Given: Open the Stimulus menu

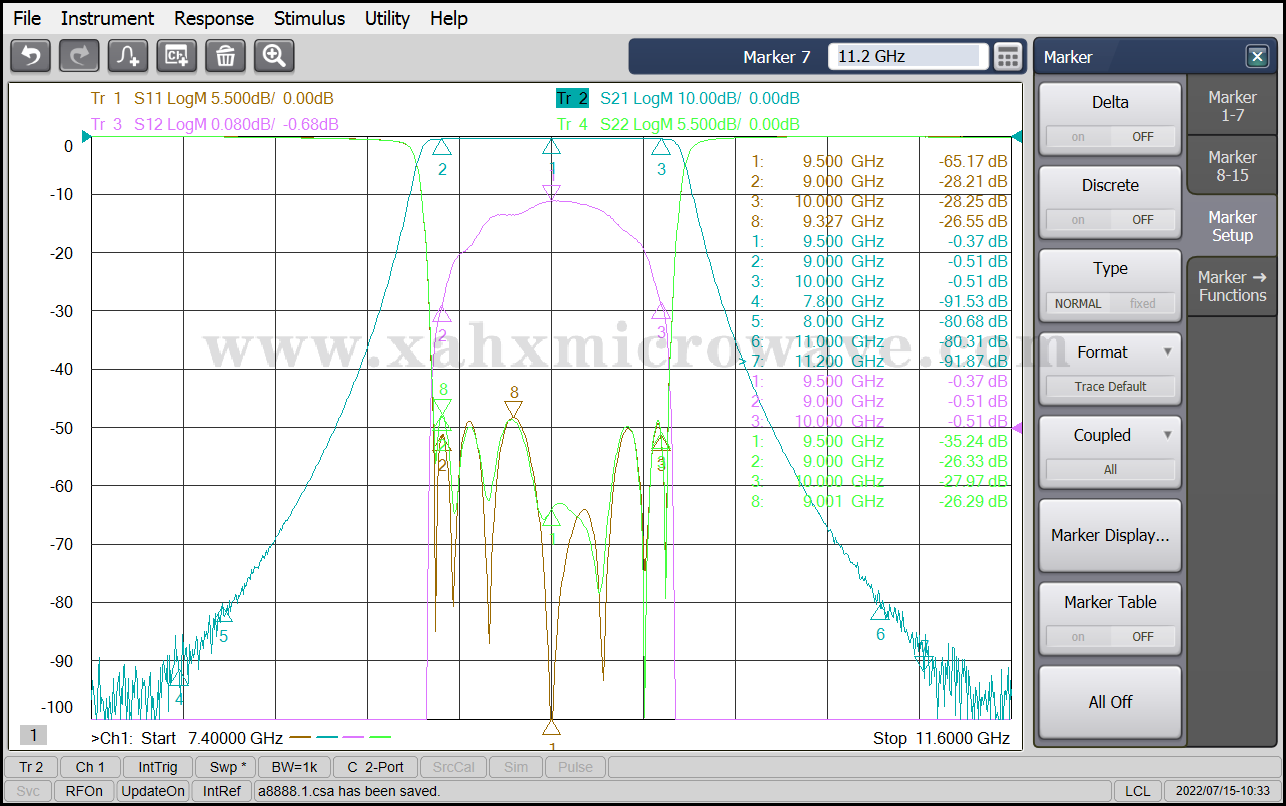Looking at the screenshot, I should coord(309,18).
